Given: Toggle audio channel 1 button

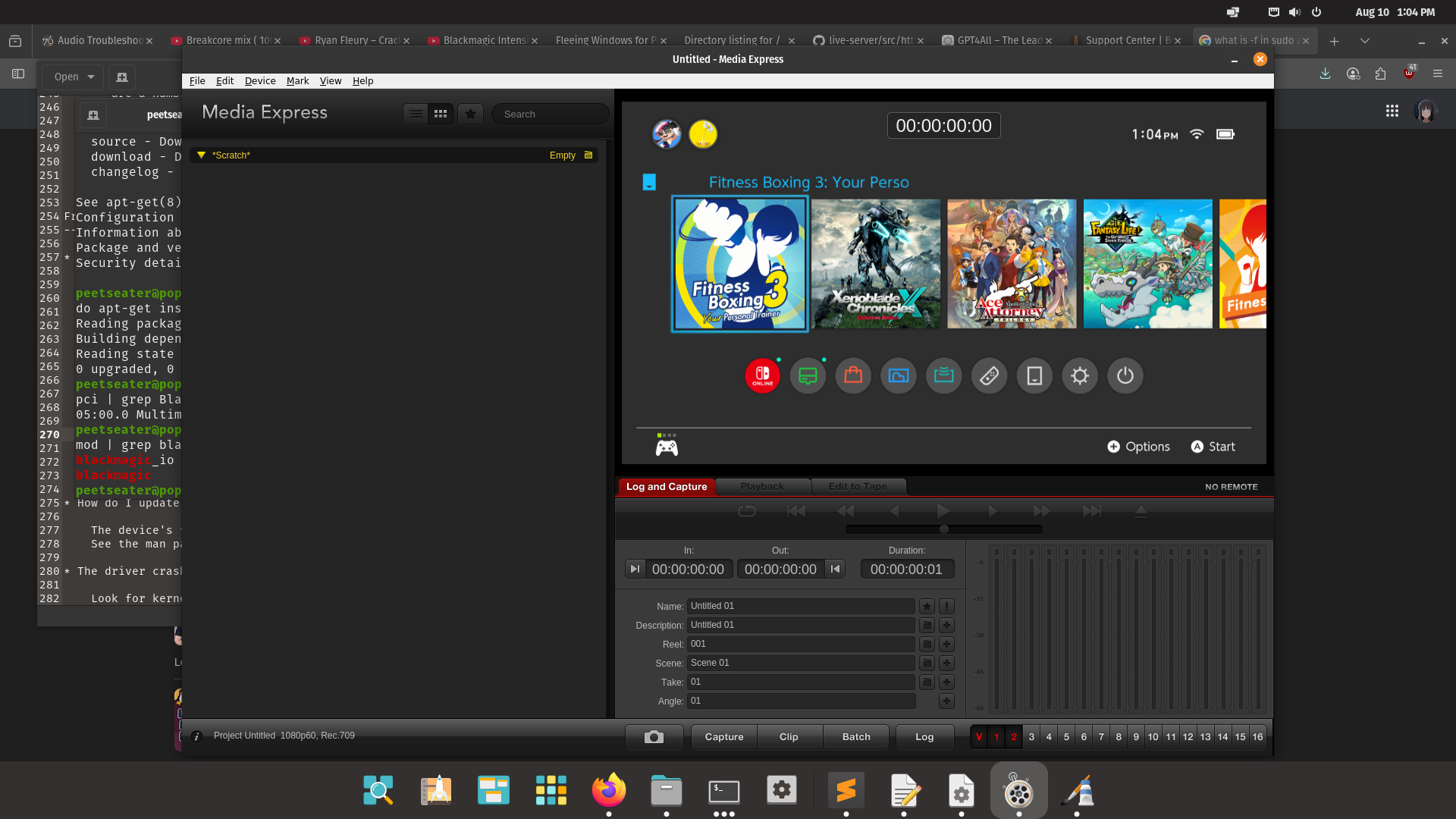Looking at the screenshot, I should [996, 736].
